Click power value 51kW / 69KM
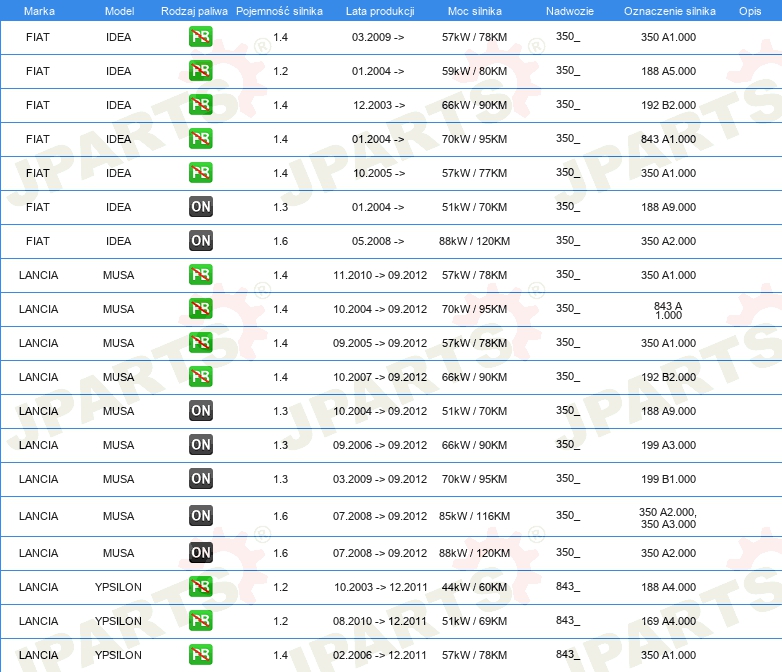Viewport: 782px width, 672px height. point(474,621)
